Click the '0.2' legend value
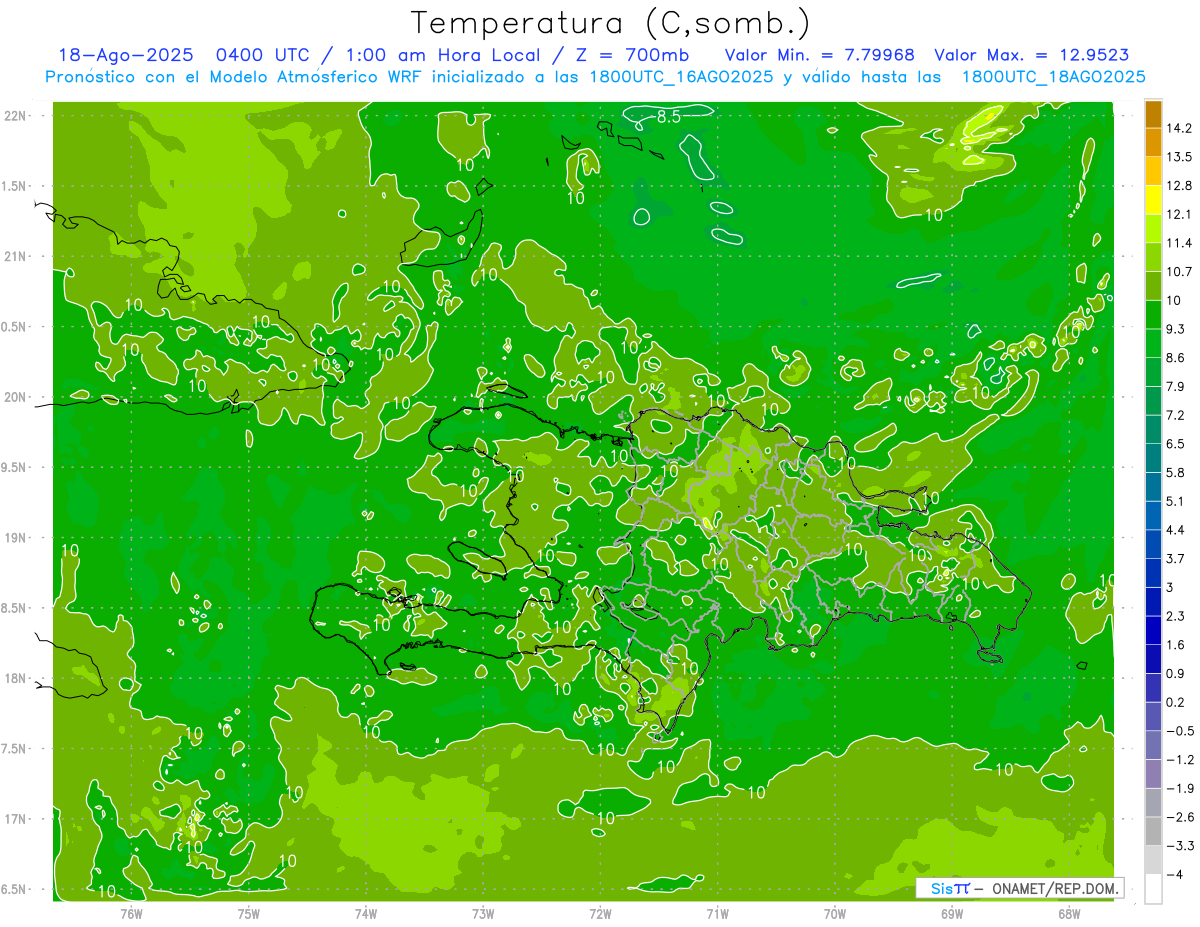 1176,703
